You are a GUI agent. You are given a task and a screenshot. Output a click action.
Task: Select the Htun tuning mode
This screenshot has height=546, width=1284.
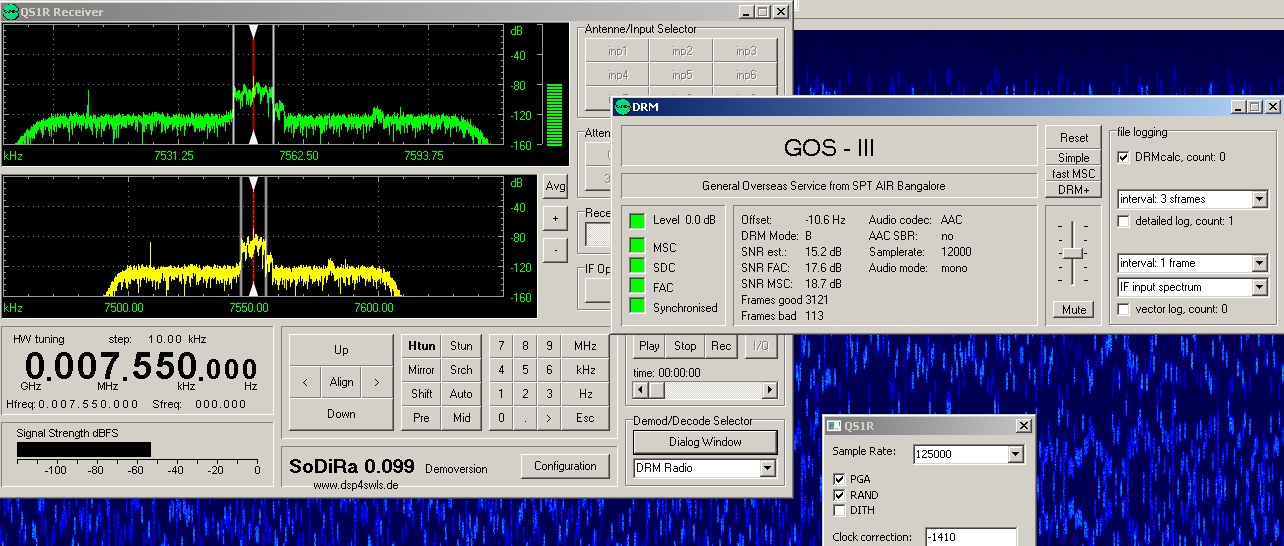422,346
